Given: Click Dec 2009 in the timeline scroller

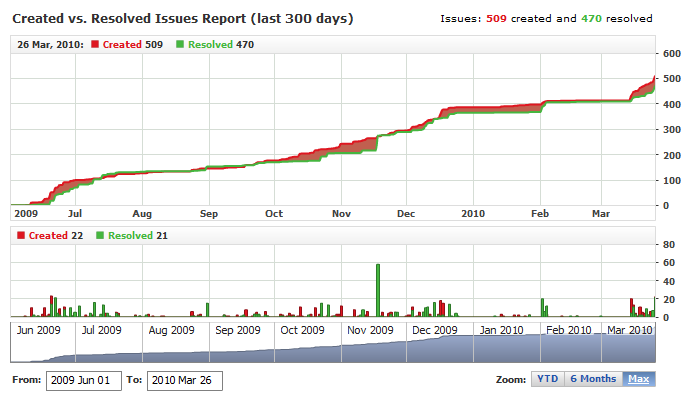Looking at the screenshot, I should (x=434, y=330).
